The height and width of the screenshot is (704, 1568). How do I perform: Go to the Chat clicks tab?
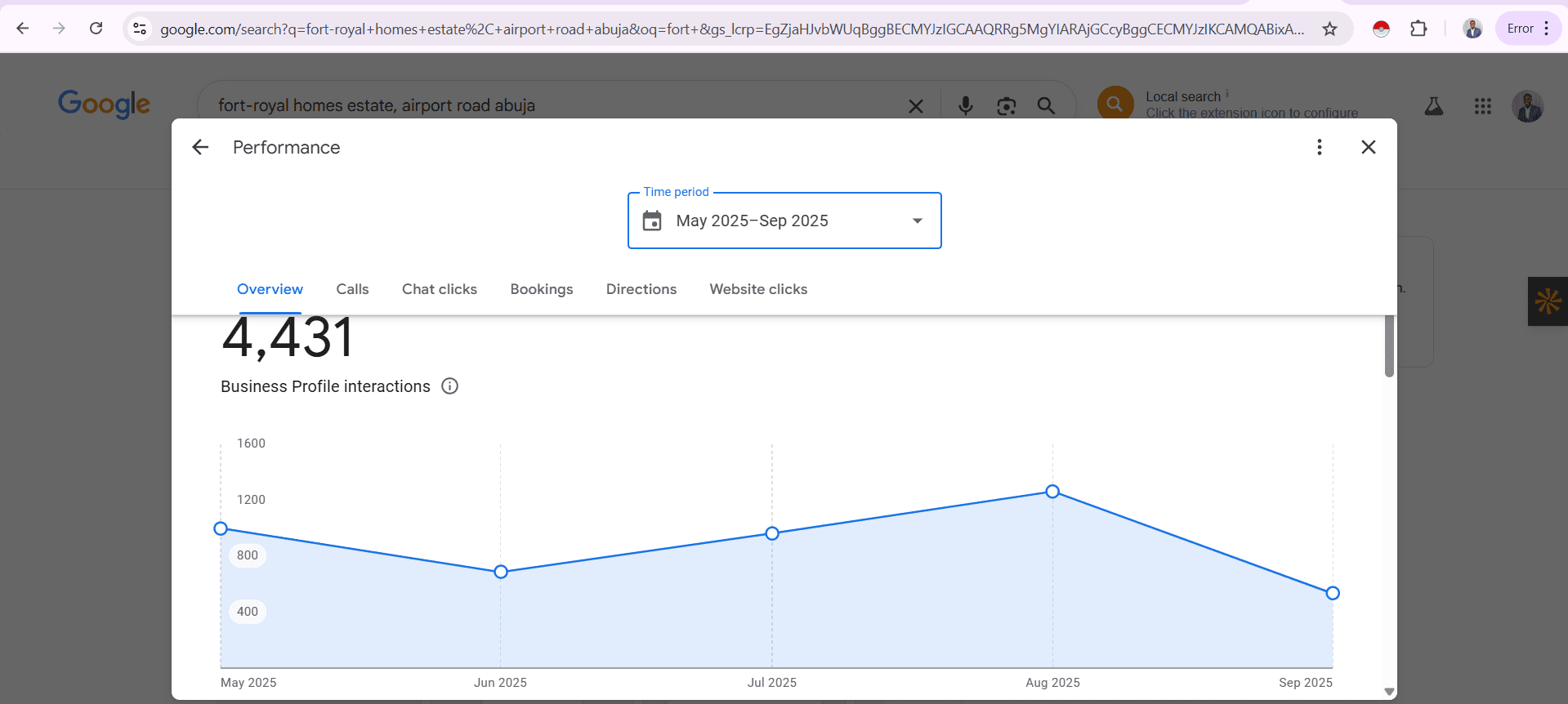(439, 289)
